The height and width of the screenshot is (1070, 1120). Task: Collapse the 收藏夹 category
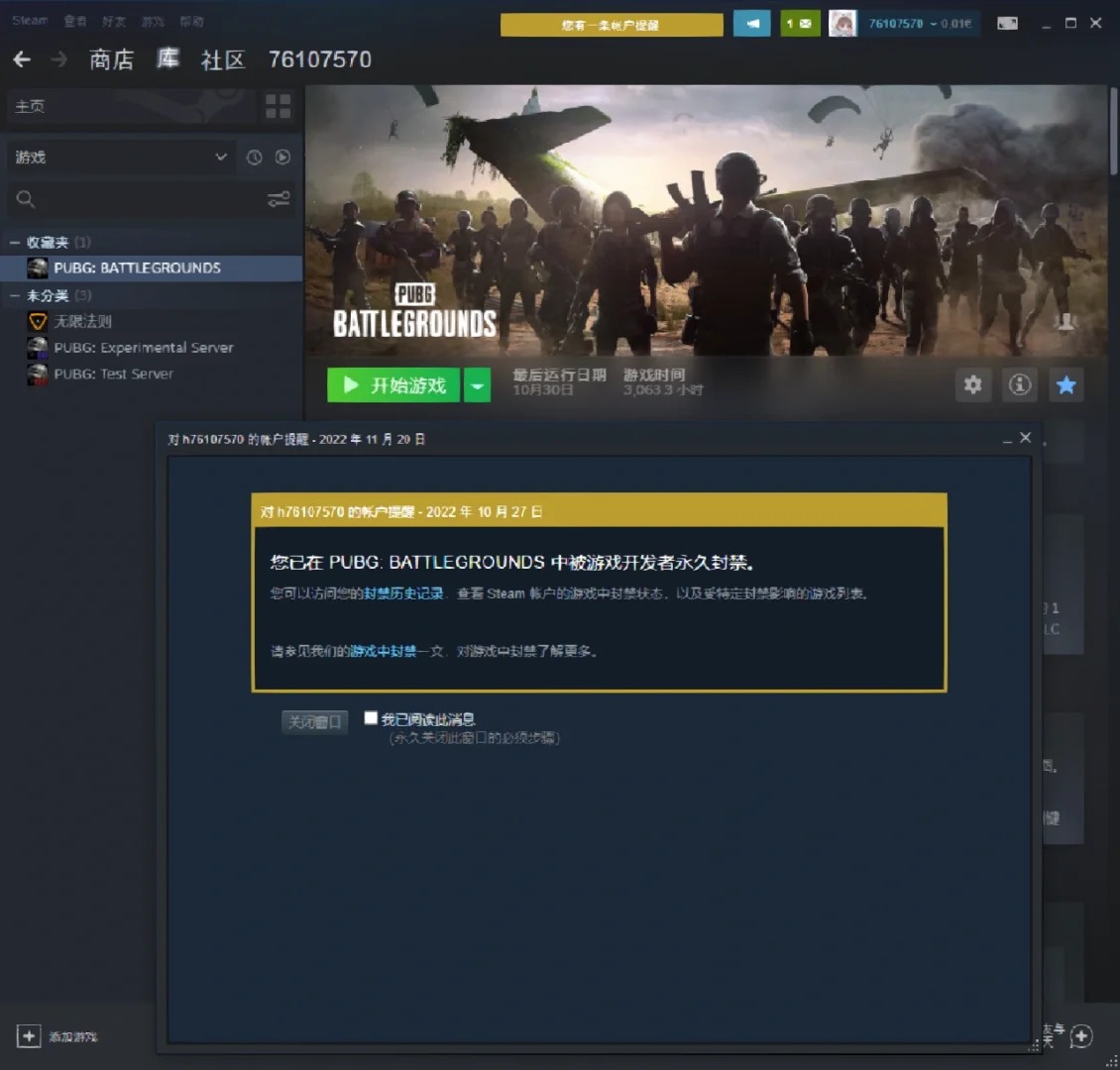click(x=15, y=243)
